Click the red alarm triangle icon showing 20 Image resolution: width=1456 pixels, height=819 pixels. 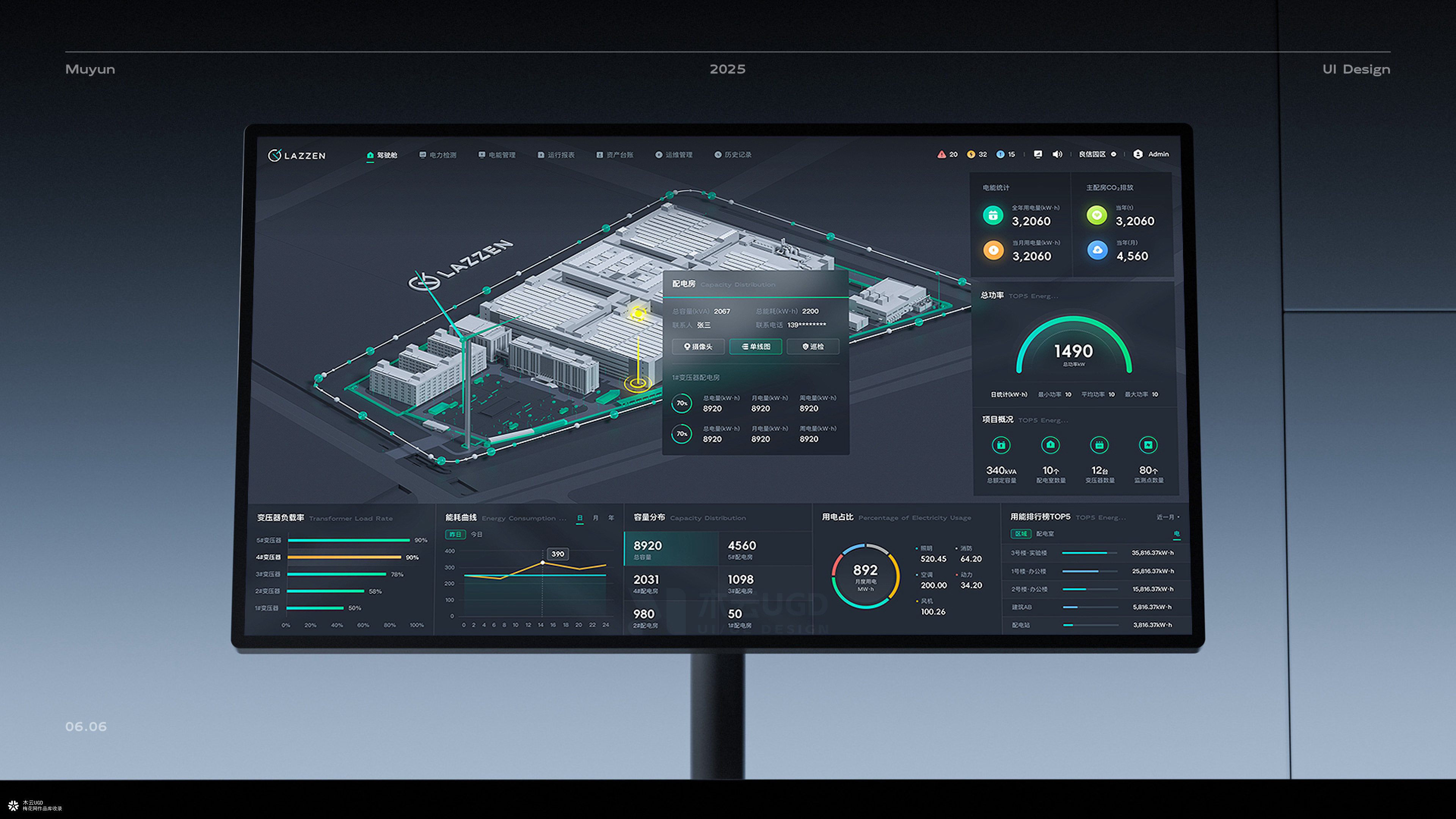point(941,154)
